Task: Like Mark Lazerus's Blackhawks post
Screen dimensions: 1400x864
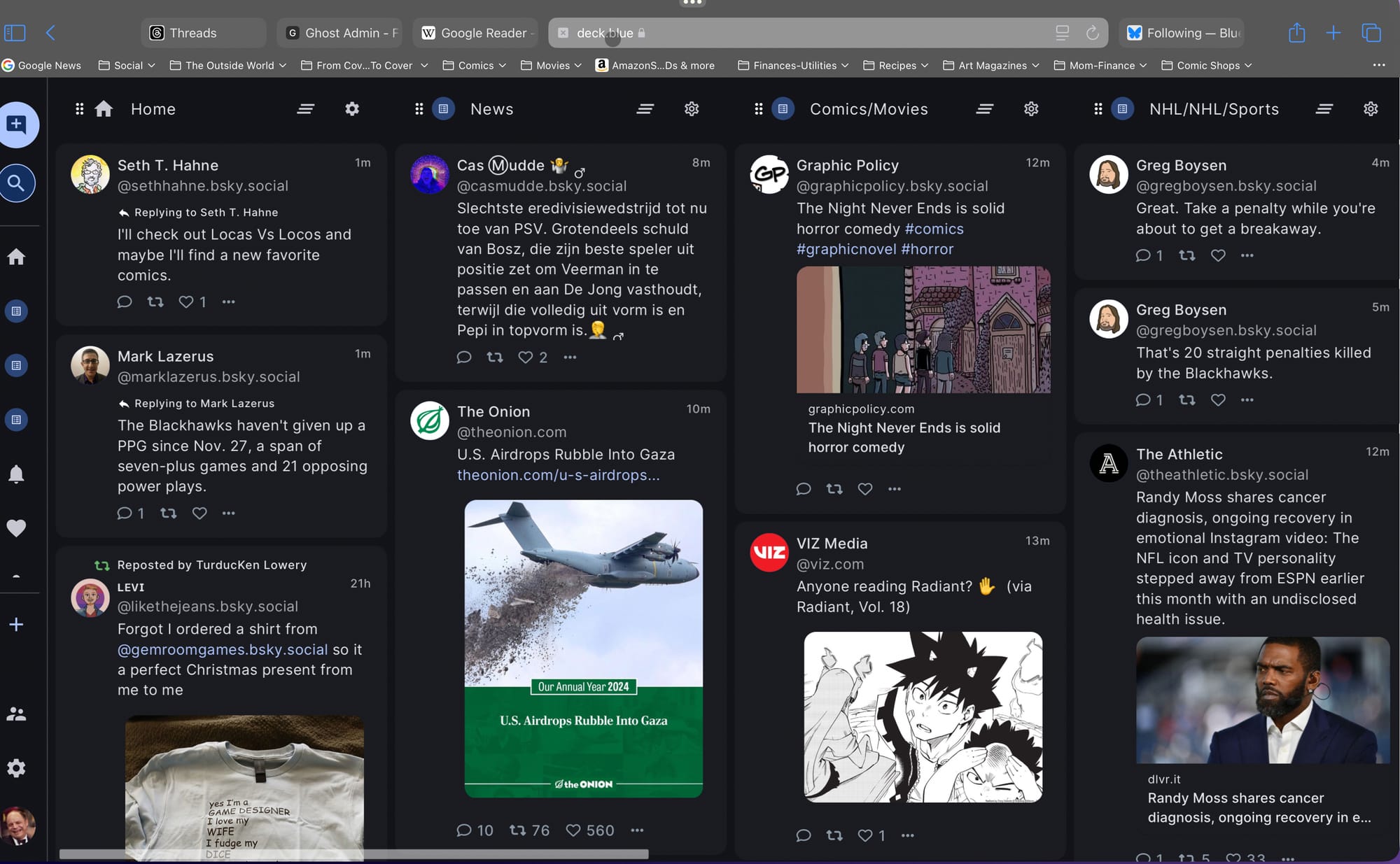Action: click(199, 514)
